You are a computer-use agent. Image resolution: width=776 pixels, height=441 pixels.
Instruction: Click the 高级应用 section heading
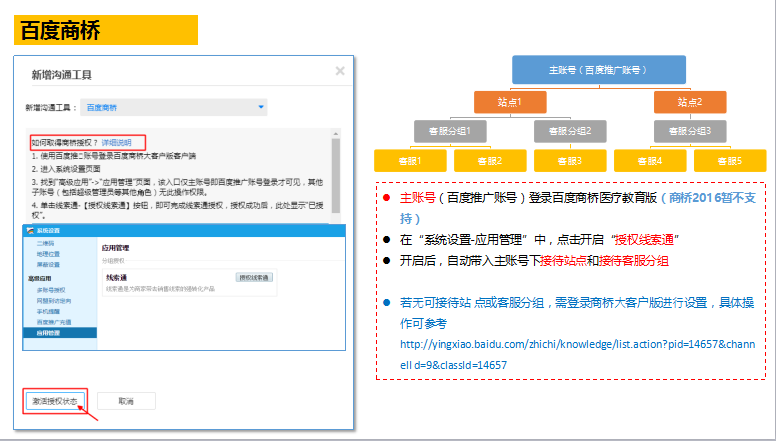pos(40,279)
